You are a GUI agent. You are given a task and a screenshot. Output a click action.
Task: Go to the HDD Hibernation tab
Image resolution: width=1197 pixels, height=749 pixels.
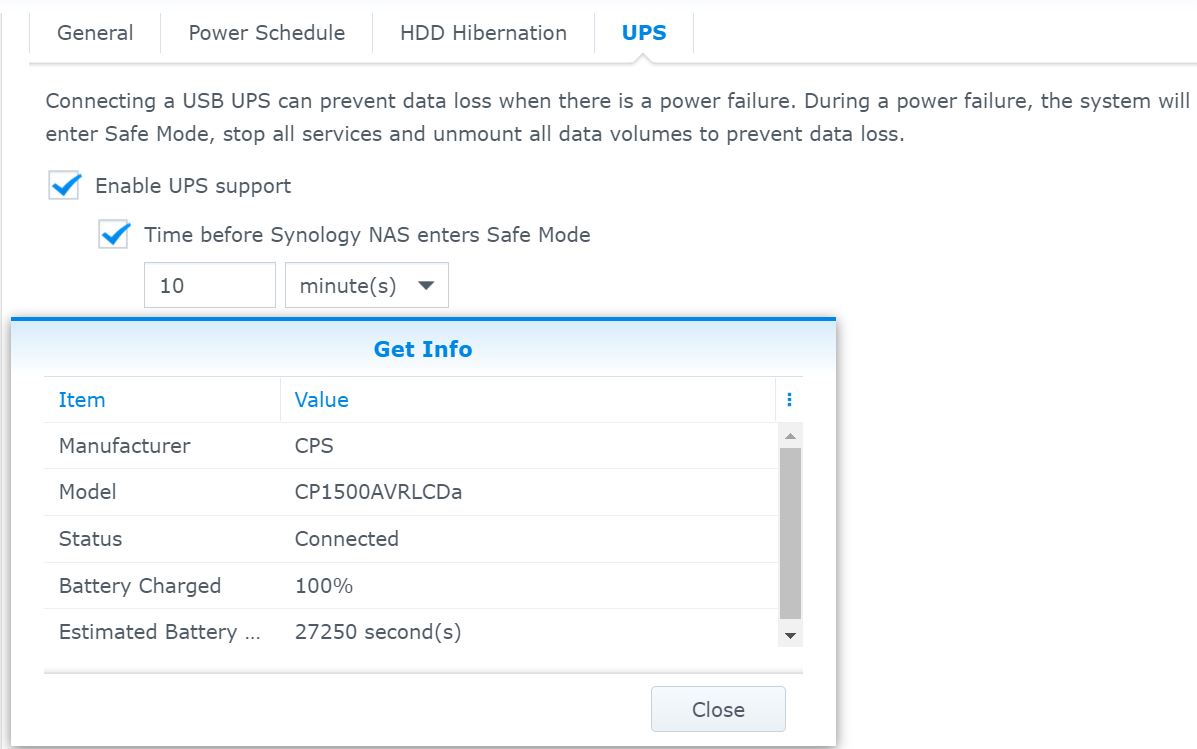[x=483, y=33]
